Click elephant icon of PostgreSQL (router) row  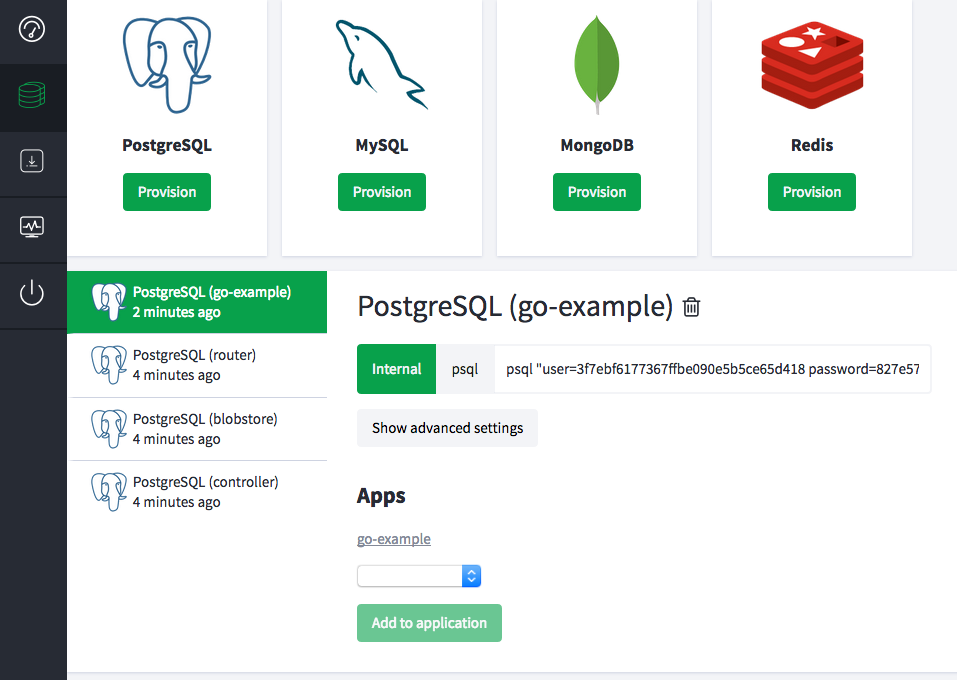(109, 365)
